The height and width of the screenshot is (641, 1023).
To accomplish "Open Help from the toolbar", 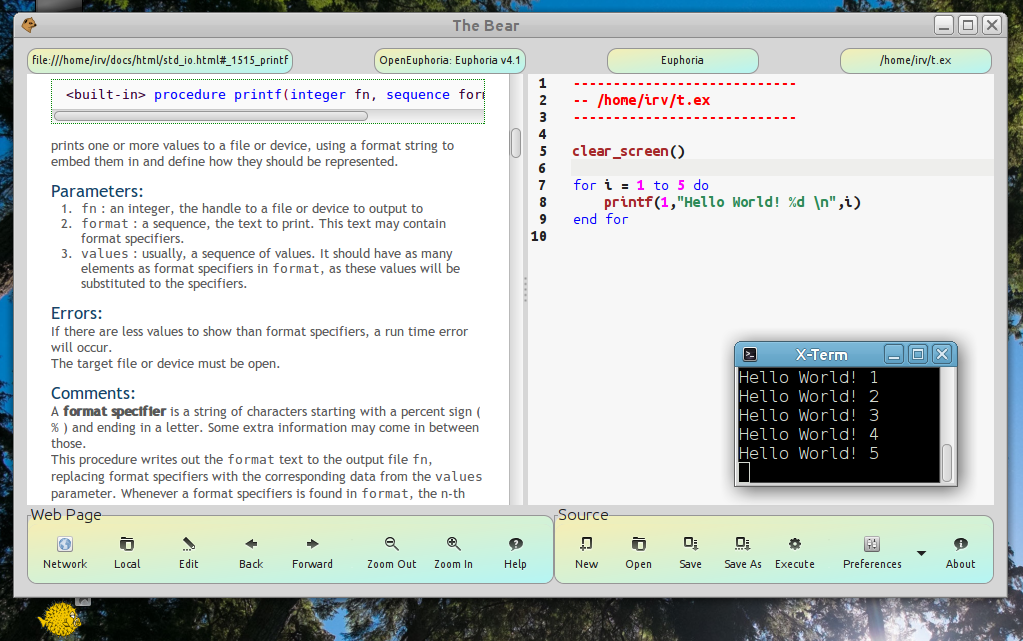I will (516, 545).
